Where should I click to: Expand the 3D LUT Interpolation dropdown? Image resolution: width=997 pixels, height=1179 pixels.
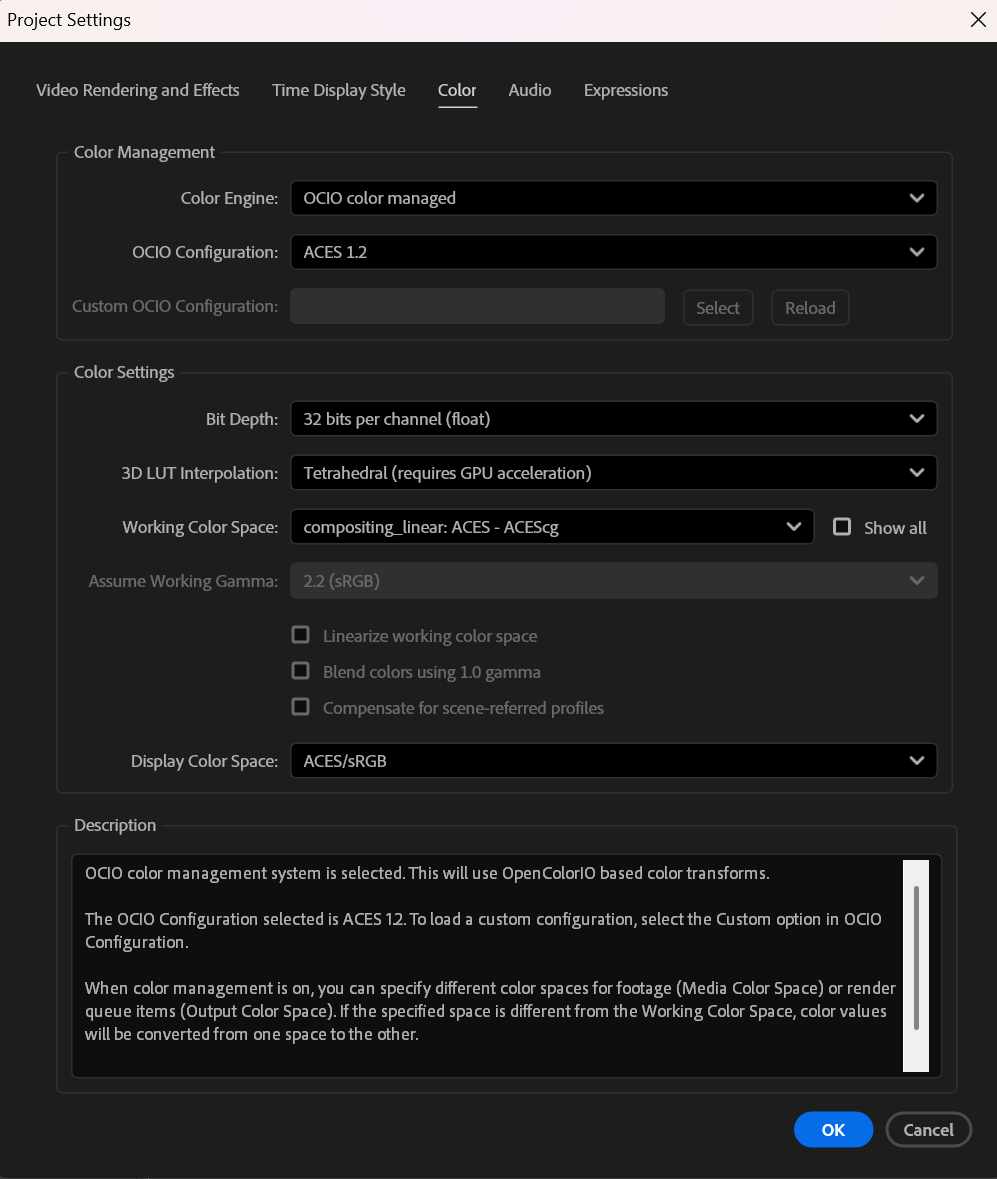click(614, 473)
